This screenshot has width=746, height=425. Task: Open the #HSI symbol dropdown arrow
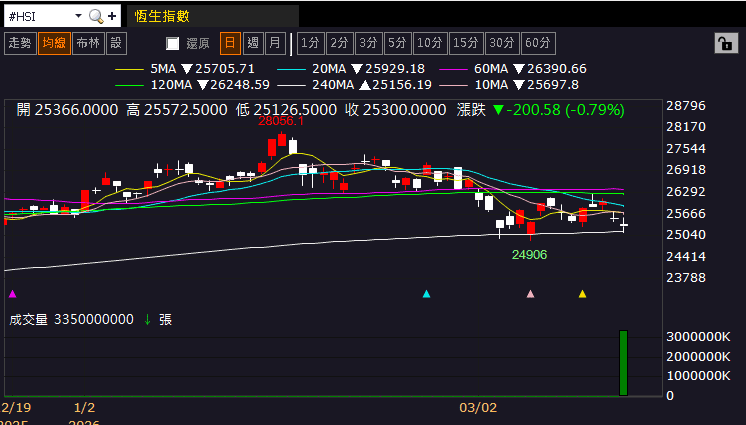click(x=77, y=16)
